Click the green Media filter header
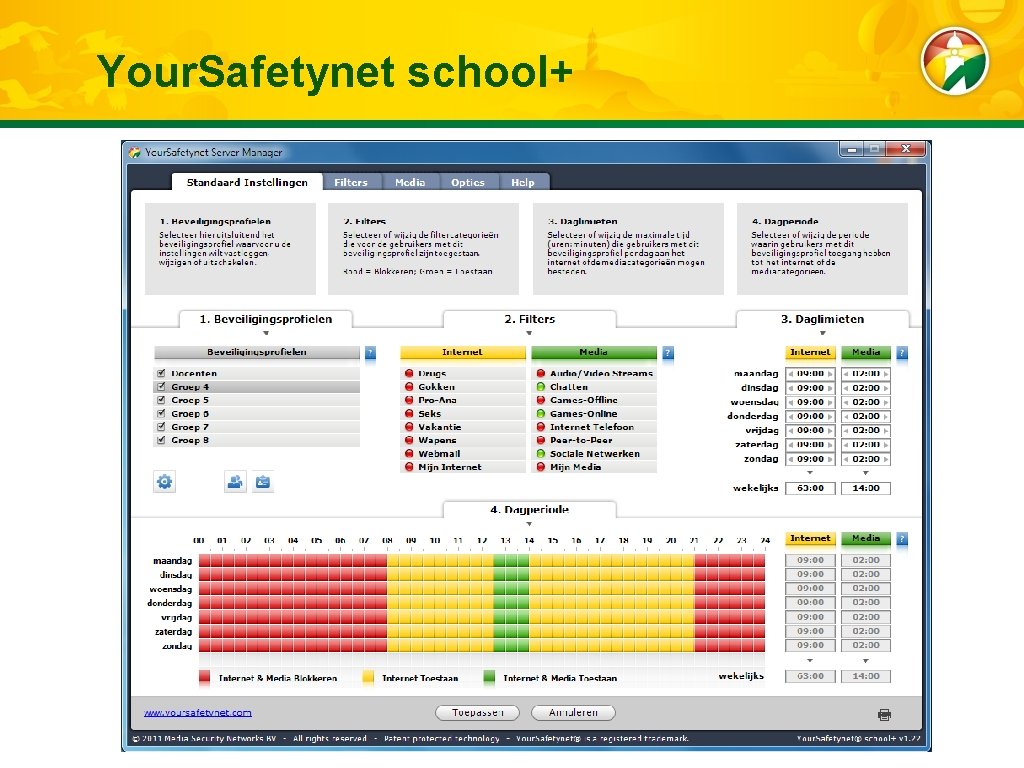Image resolution: width=1024 pixels, height=768 pixels. click(594, 353)
